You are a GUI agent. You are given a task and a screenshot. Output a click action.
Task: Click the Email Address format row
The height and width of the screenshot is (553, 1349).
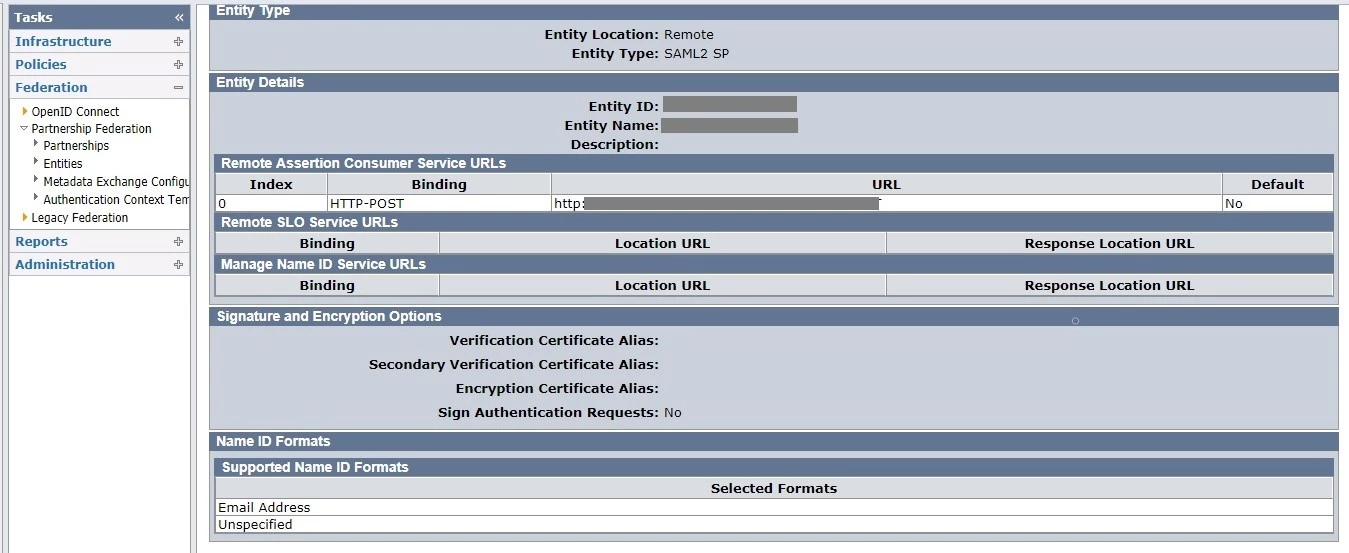click(x=774, y=508)
